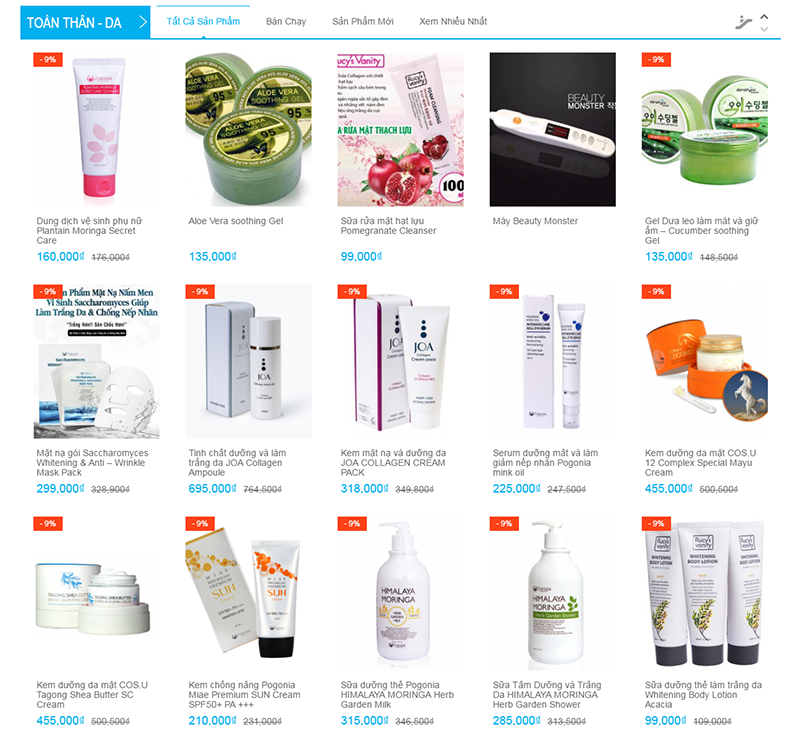The width and height of the screenshot is (800, 731).
Task: Click the pomegranate cleanser product image
Action: tap(401, 130)
